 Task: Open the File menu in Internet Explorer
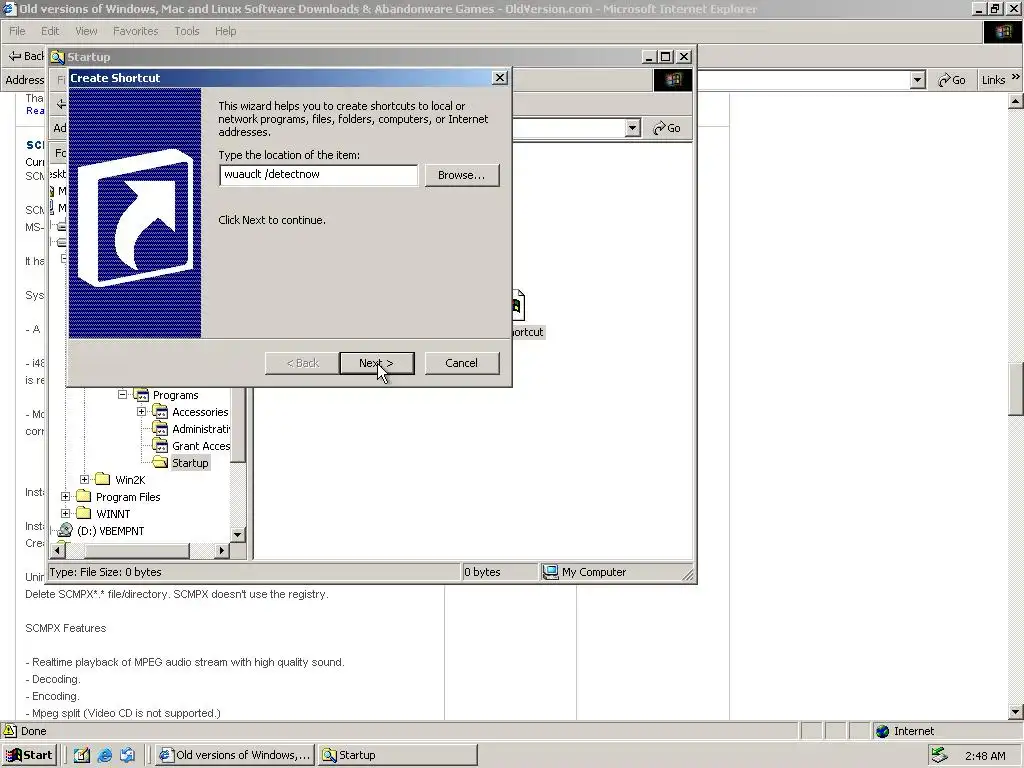coord(17,31)
